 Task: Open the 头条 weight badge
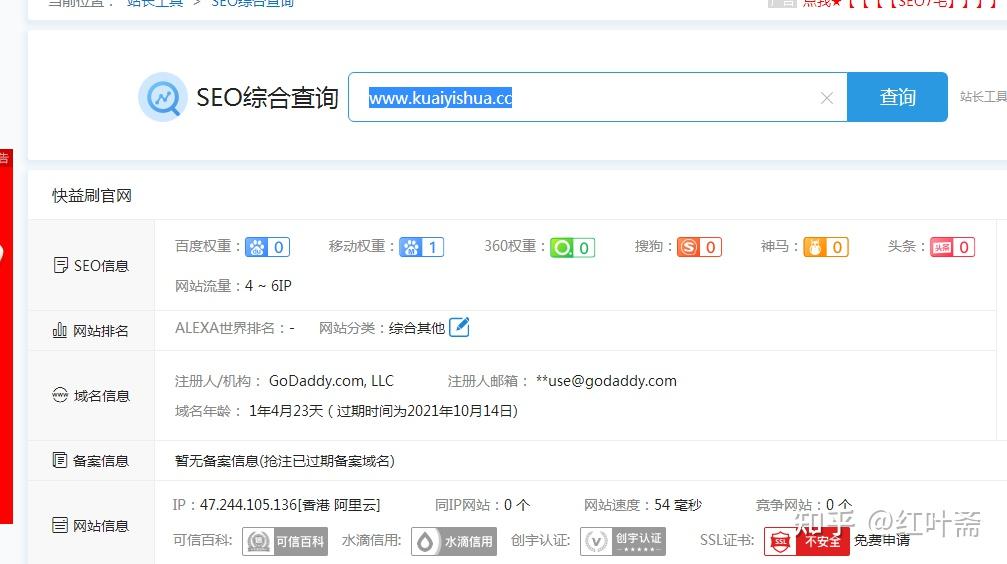[x=952, y=247]
